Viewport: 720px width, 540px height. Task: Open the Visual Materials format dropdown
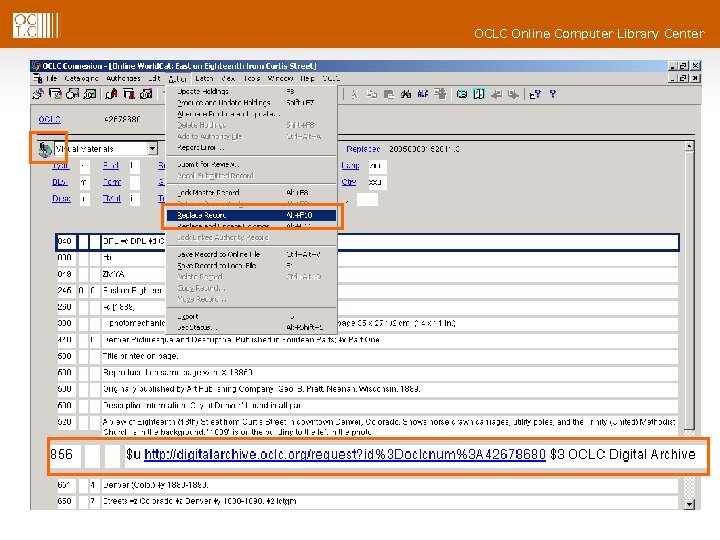(152, 148)
